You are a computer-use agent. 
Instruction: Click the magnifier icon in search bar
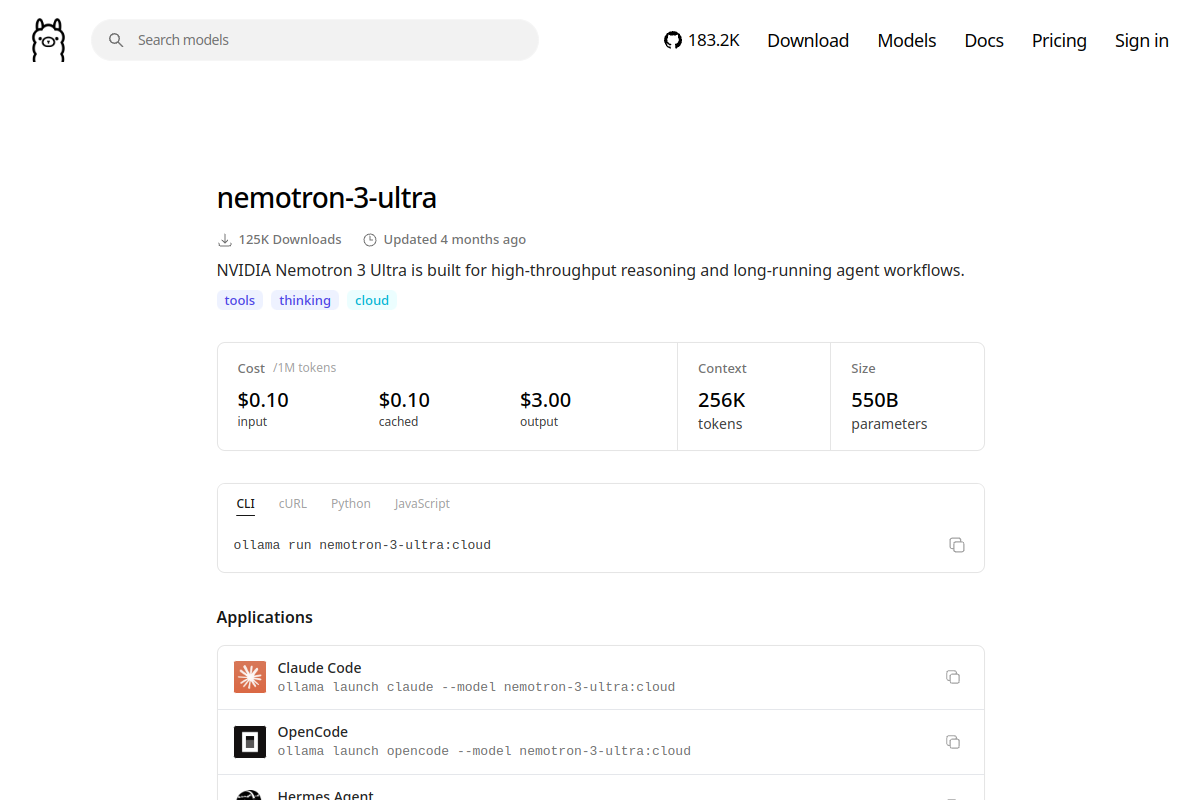(x=116, y=40)
